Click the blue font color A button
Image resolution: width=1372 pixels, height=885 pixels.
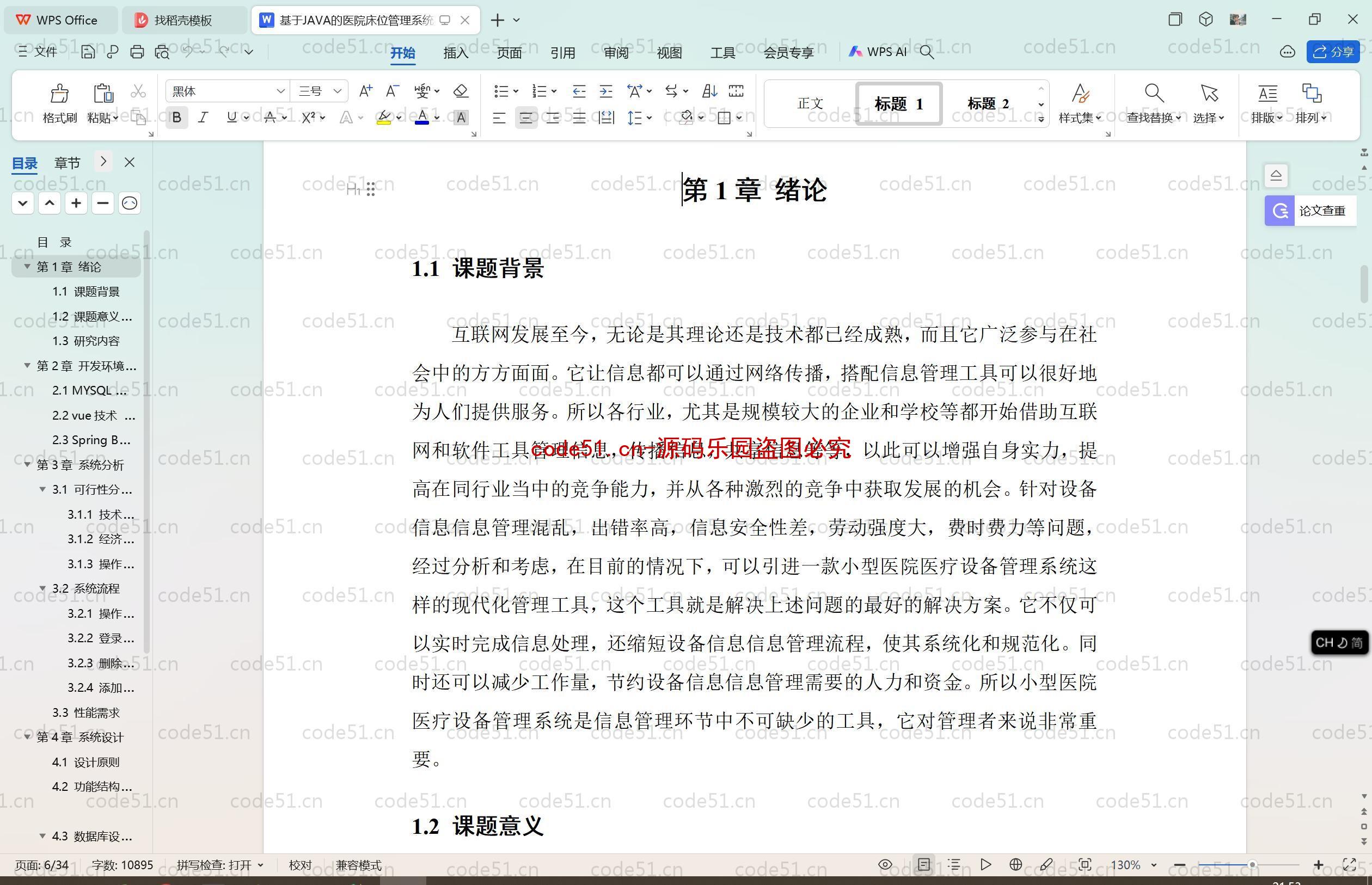pos(422,118)
